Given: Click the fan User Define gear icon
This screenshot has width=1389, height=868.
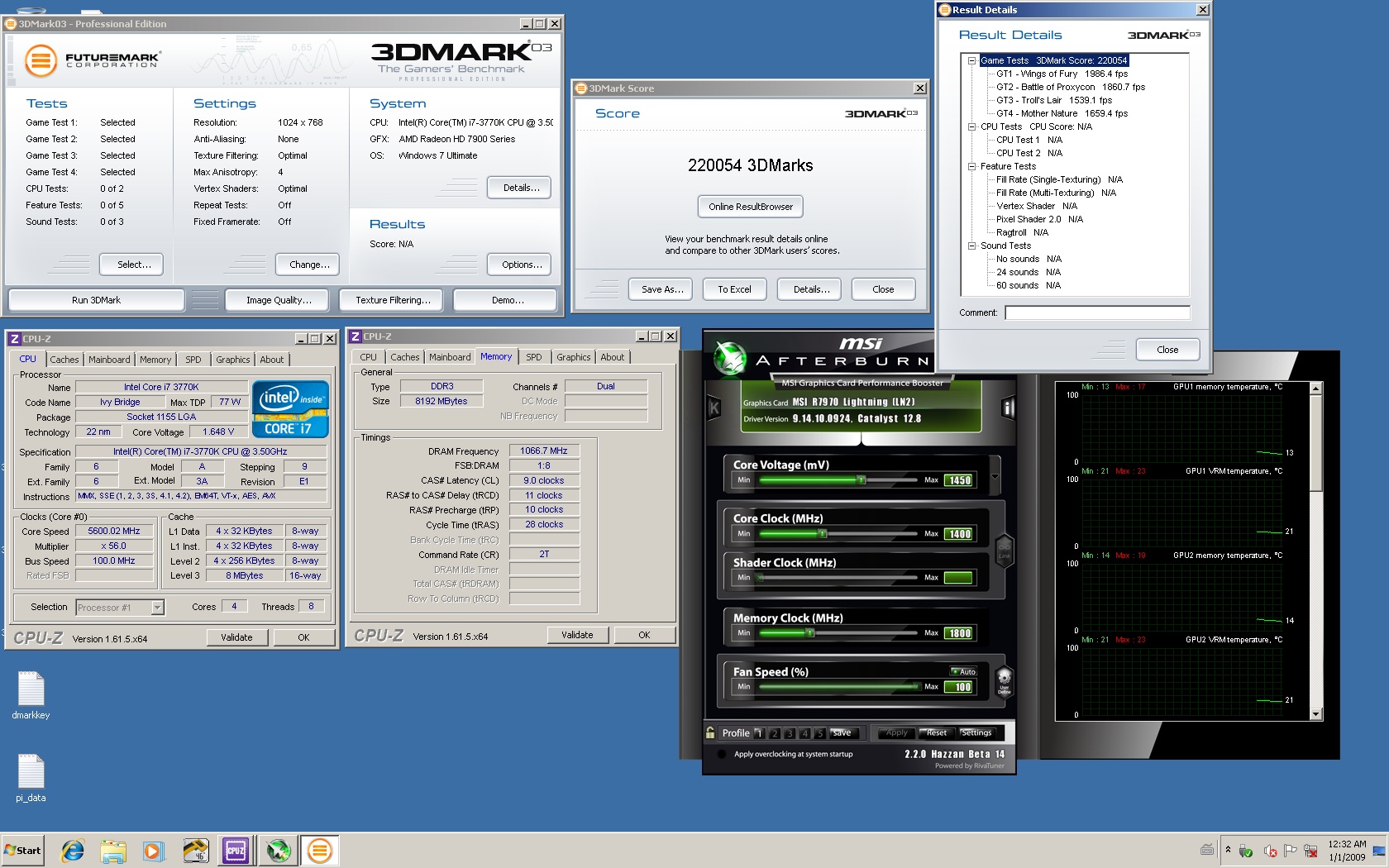Looking at the screenshot, I should click(x=1004, y=680).
